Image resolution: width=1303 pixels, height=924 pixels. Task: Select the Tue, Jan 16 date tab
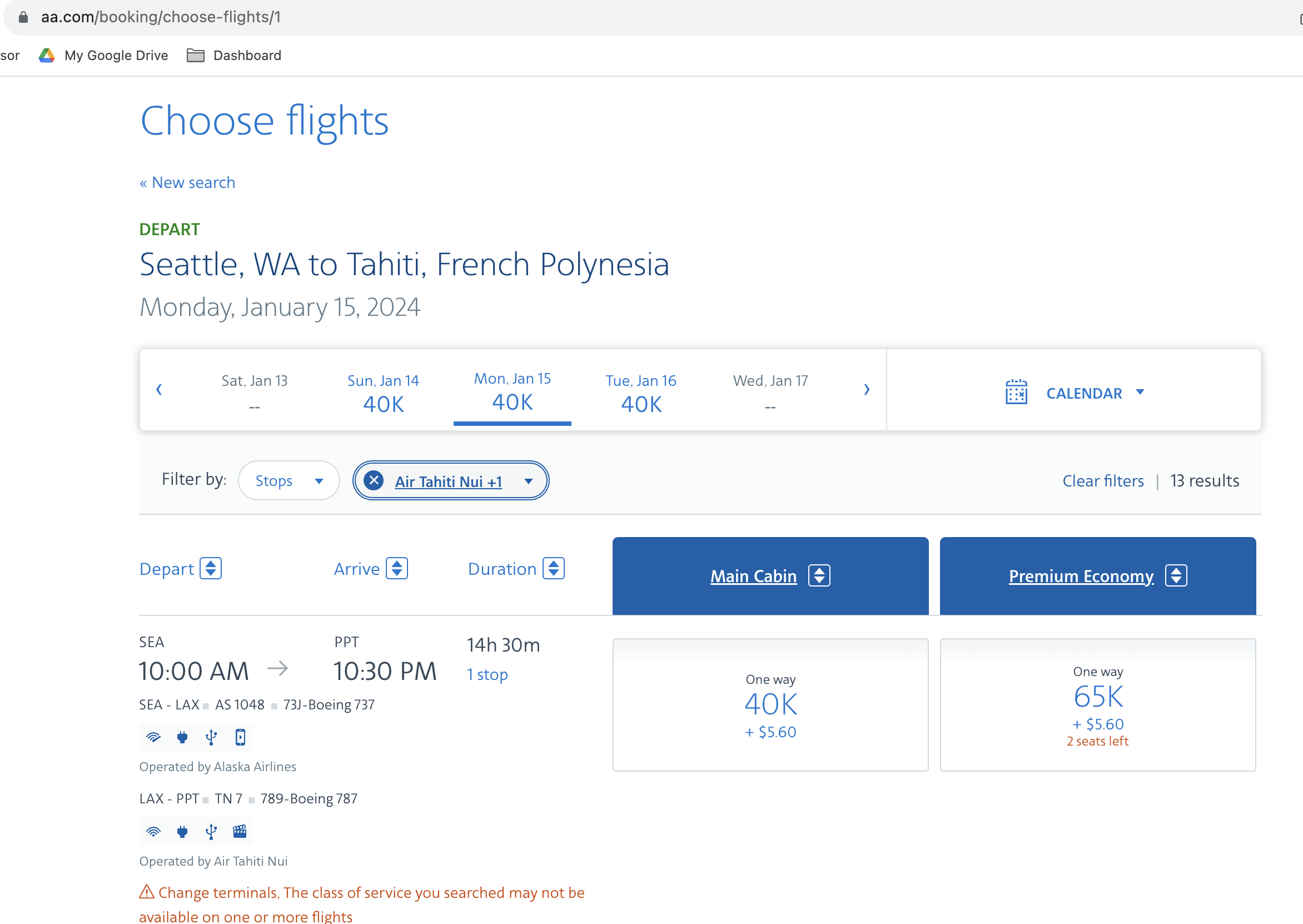[x=641, y=393]
